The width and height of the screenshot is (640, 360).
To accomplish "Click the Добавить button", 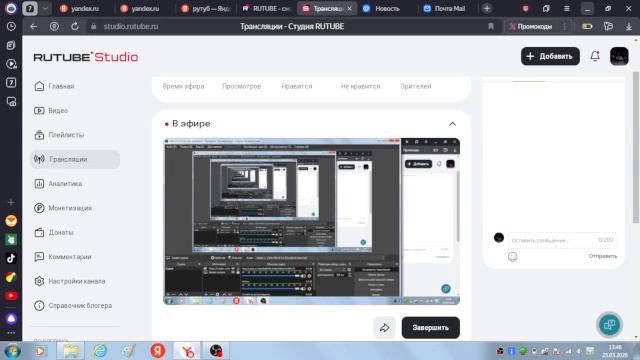I will [x=550, y=56].
